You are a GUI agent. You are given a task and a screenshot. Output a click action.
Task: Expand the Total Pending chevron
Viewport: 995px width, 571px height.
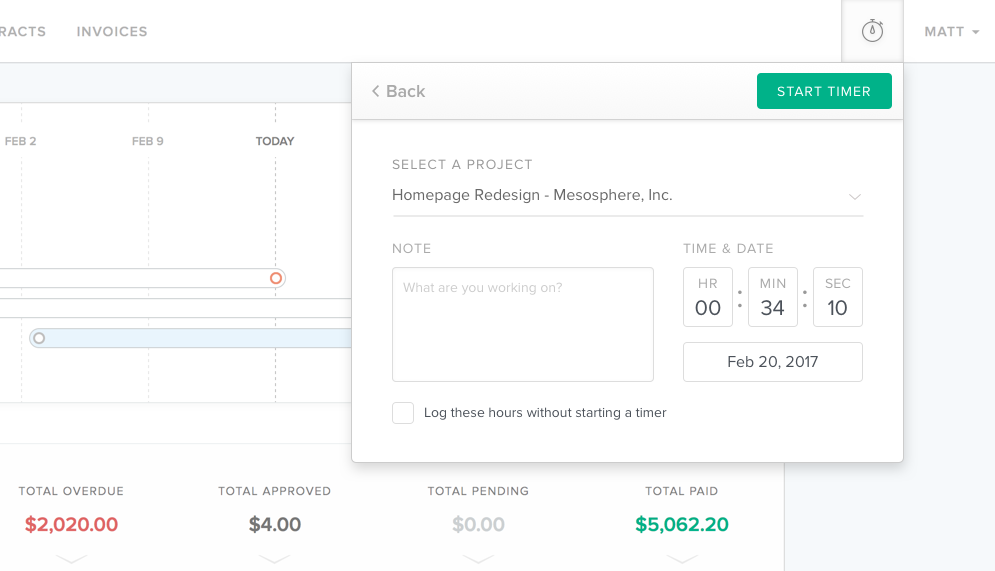tap(478, 558)
